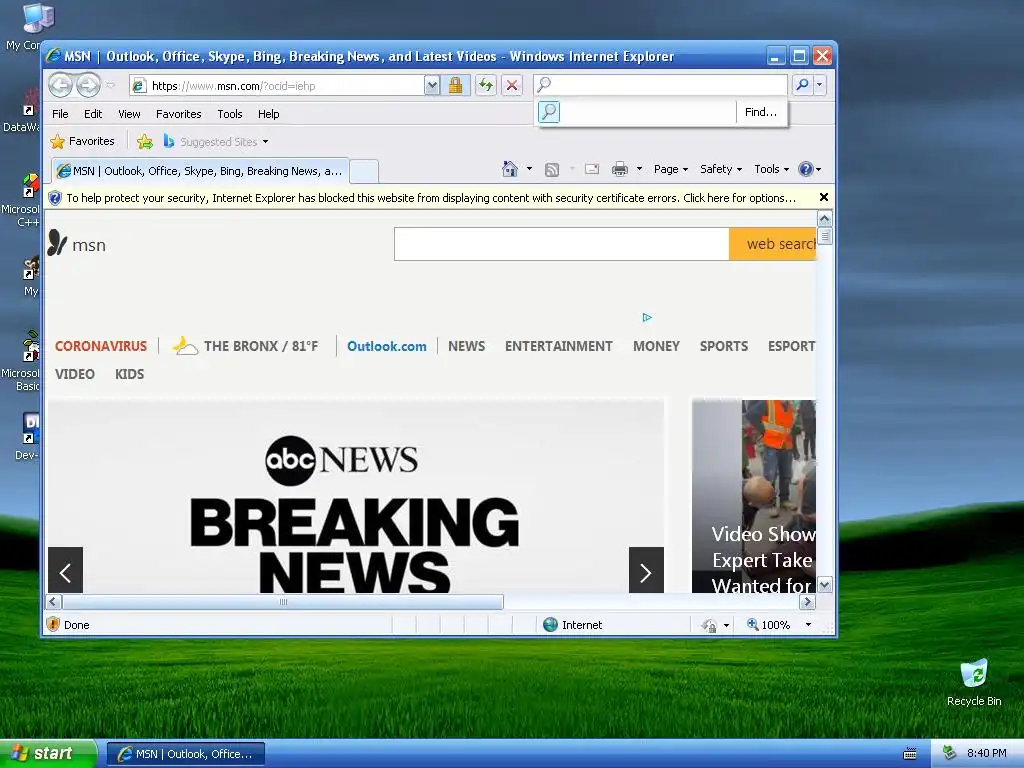Expand the address bar history dropdown
The height and width of the screenshot is (768, 1024).
(x=432, y=86)
